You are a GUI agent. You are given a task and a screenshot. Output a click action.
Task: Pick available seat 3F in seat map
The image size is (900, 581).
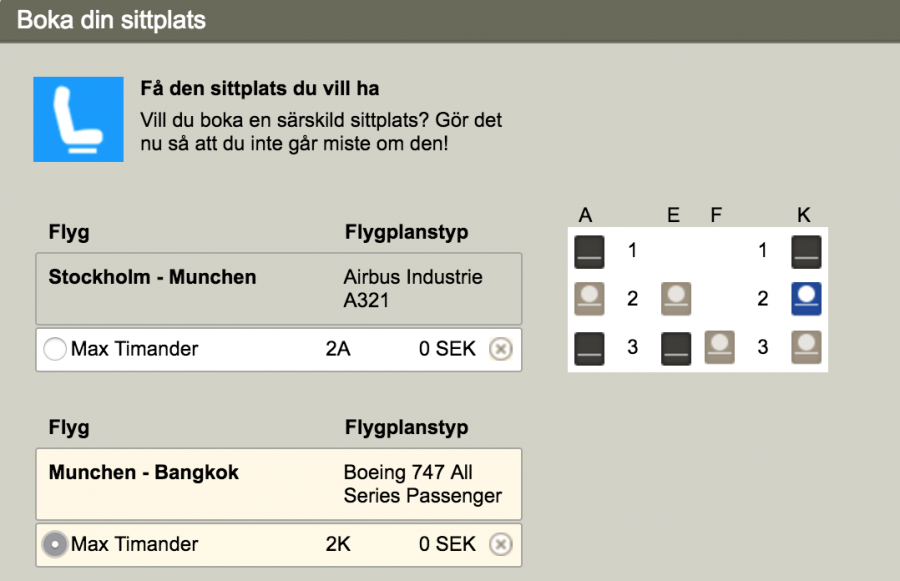point(720,348)
